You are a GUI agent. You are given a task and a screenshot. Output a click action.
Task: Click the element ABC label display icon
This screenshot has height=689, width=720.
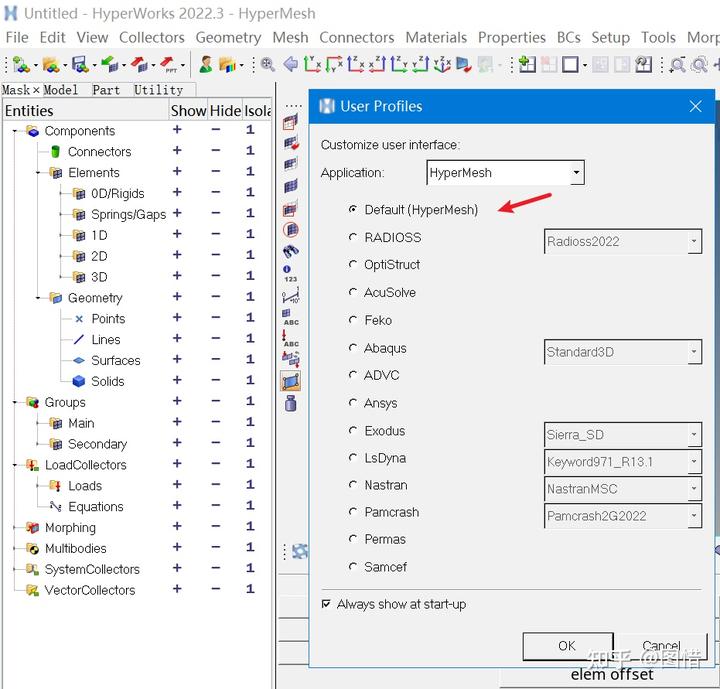290,317
